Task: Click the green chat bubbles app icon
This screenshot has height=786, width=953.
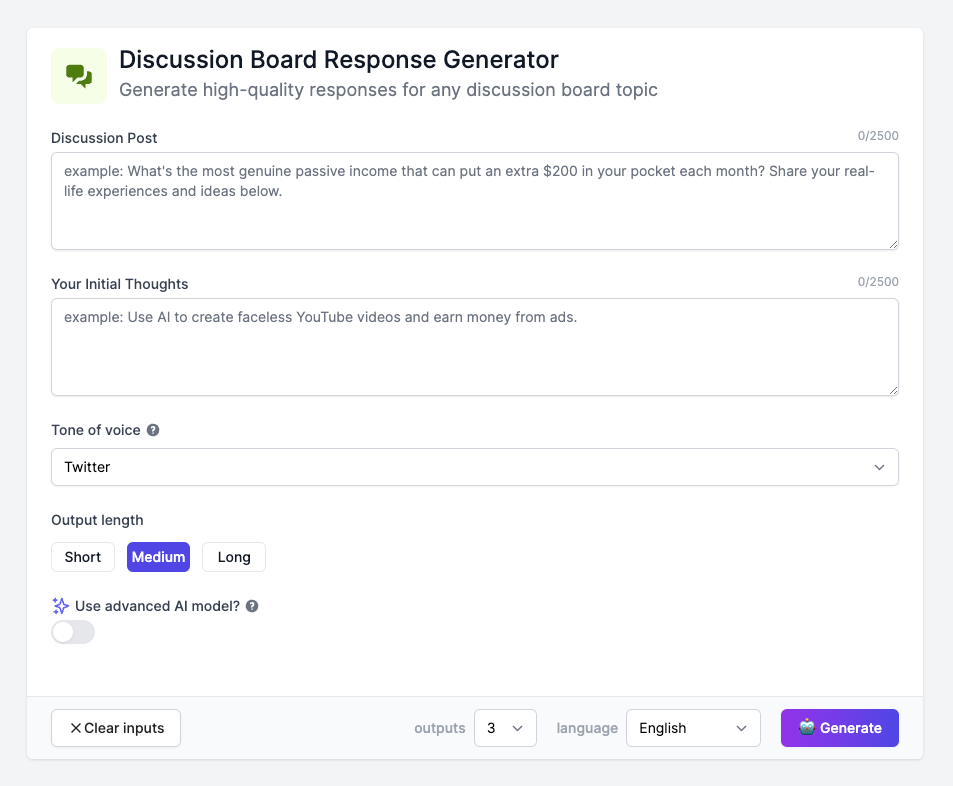Action: point(79,76)
